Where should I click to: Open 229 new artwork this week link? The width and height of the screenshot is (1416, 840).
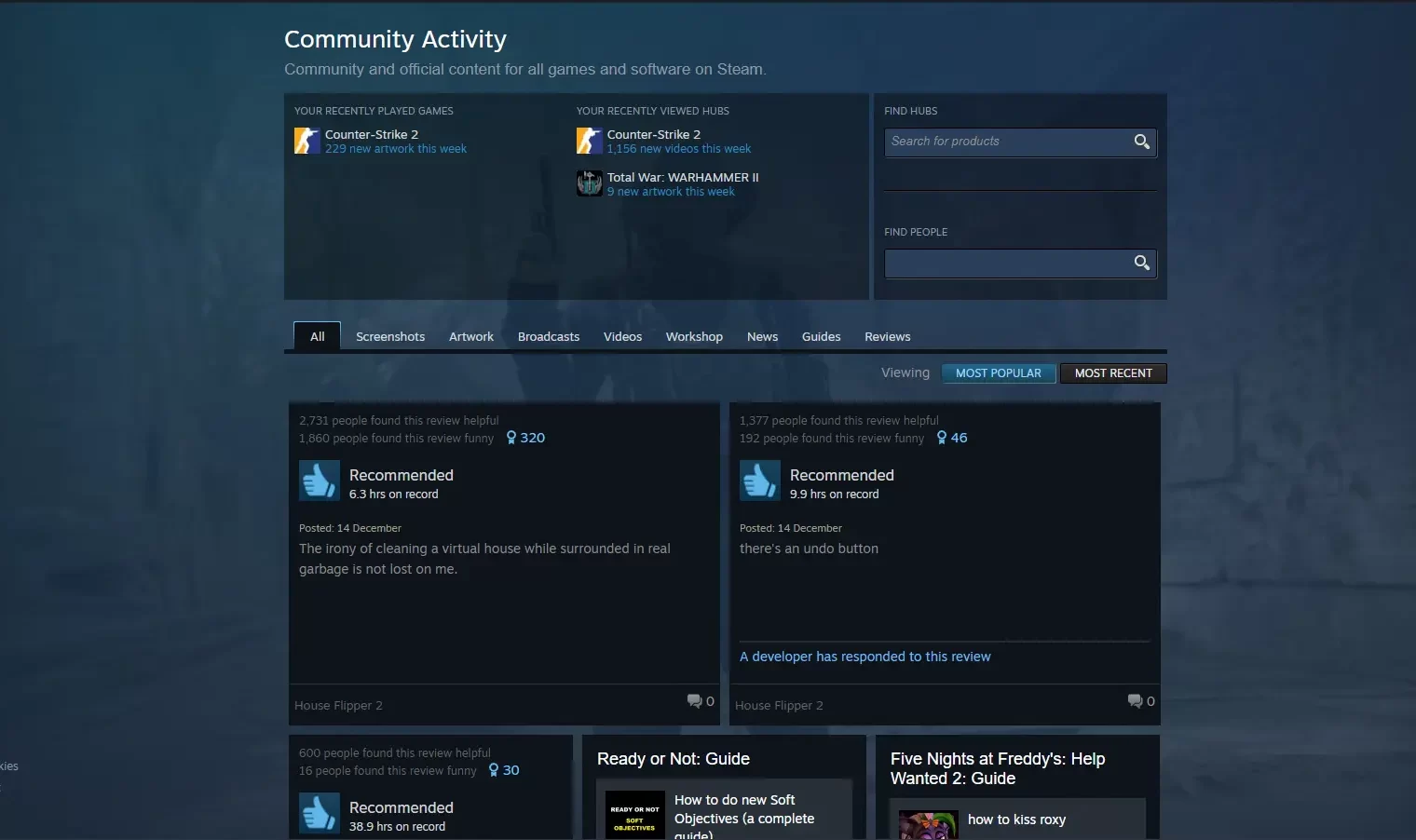pyautogui.click(x=396, y=149)
